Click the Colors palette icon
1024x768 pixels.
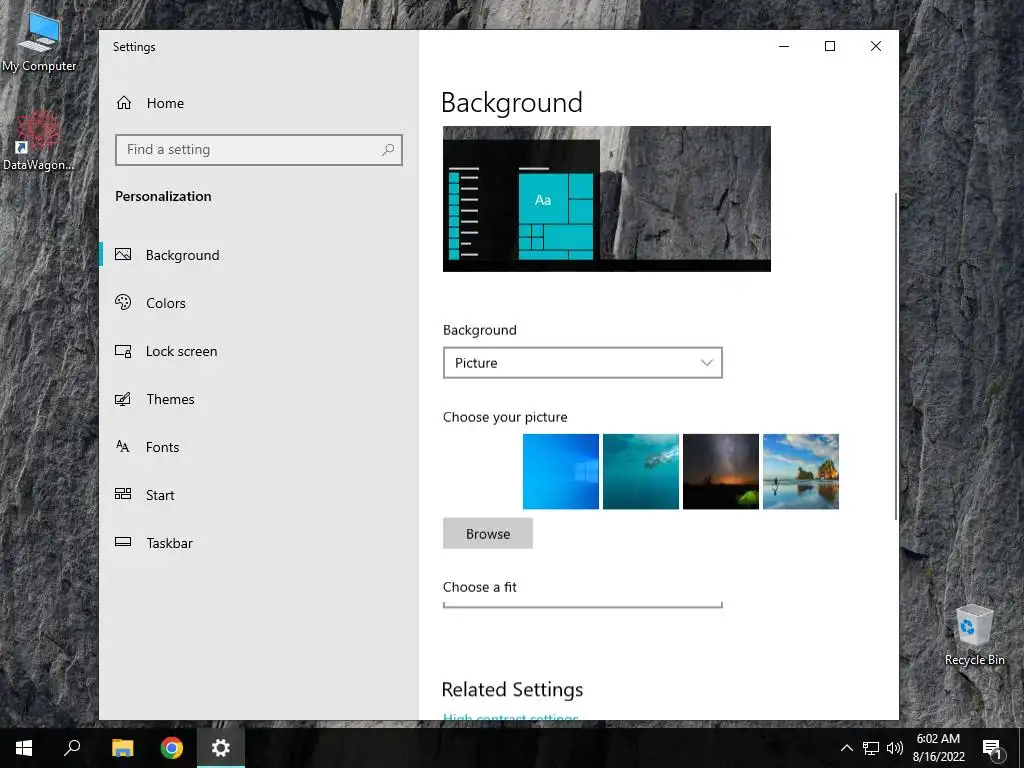tap(123, 302)
